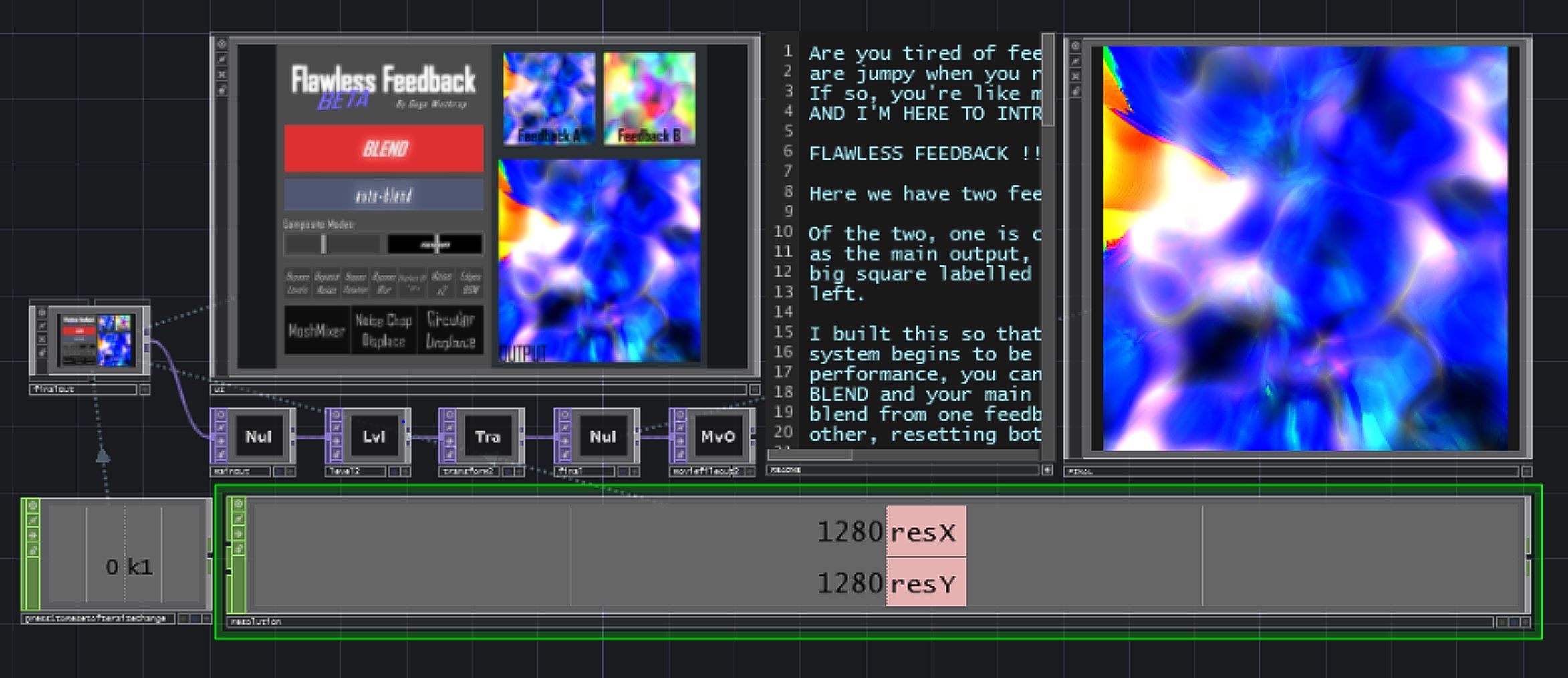This screenshot has width=1568, height=678.
Task: Toggle the Edges BSW button
Action: tap(471, 283)
